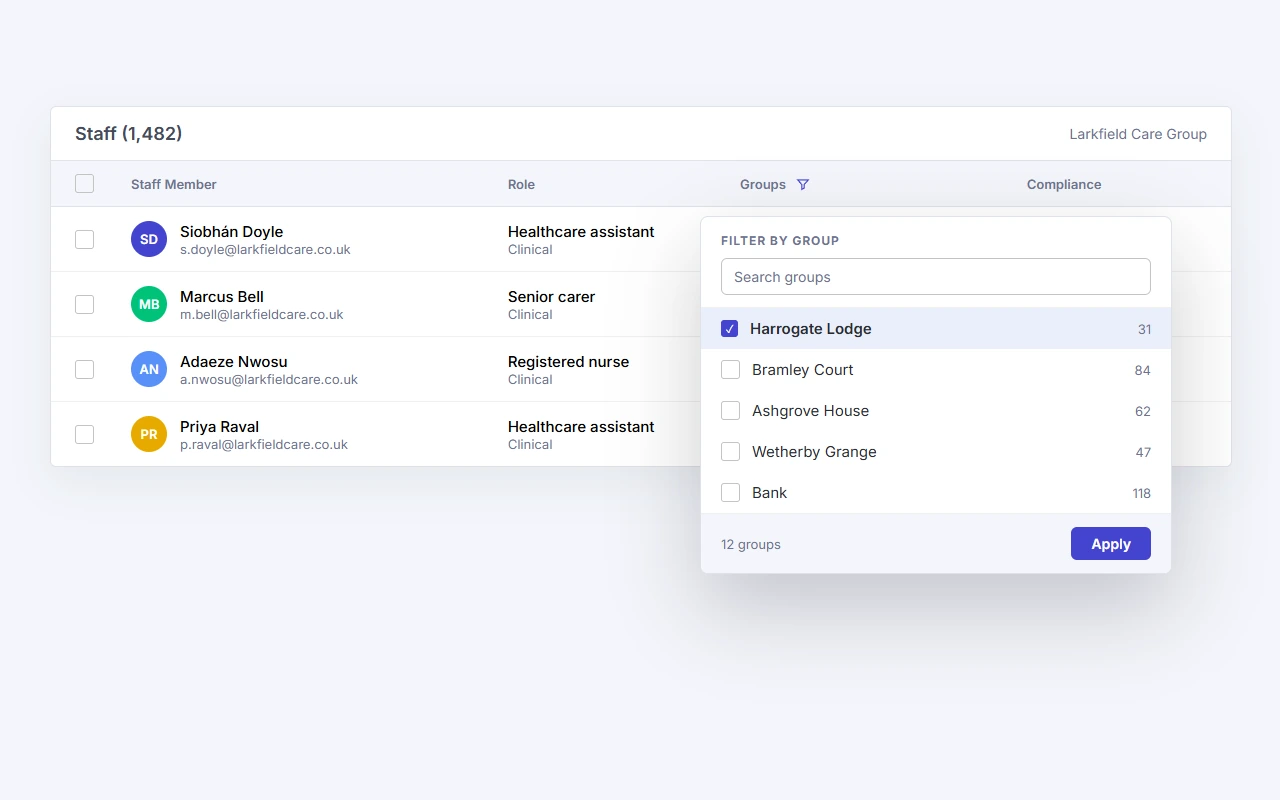Click the Harrogate Lodge group label
The width and height of the screenshot is (1280, 800).
tap(811, 328)
